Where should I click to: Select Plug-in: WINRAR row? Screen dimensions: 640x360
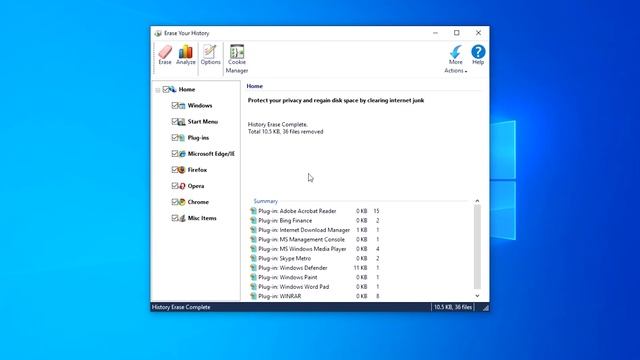coord(315,296)
